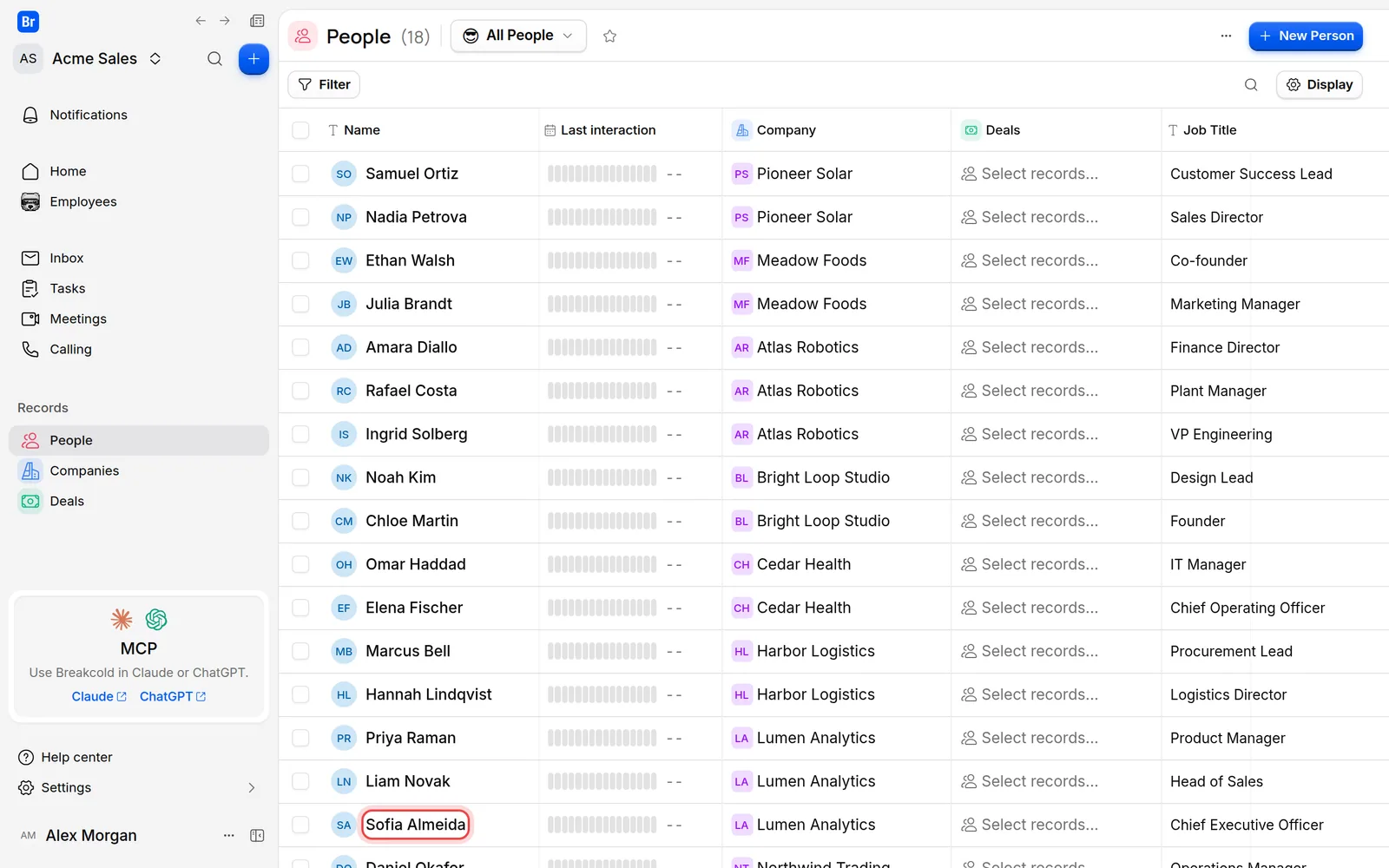Screen dimensions: 1389x868
Task: Click Samuel Ortiz's SO avatar
Action: 344,174
